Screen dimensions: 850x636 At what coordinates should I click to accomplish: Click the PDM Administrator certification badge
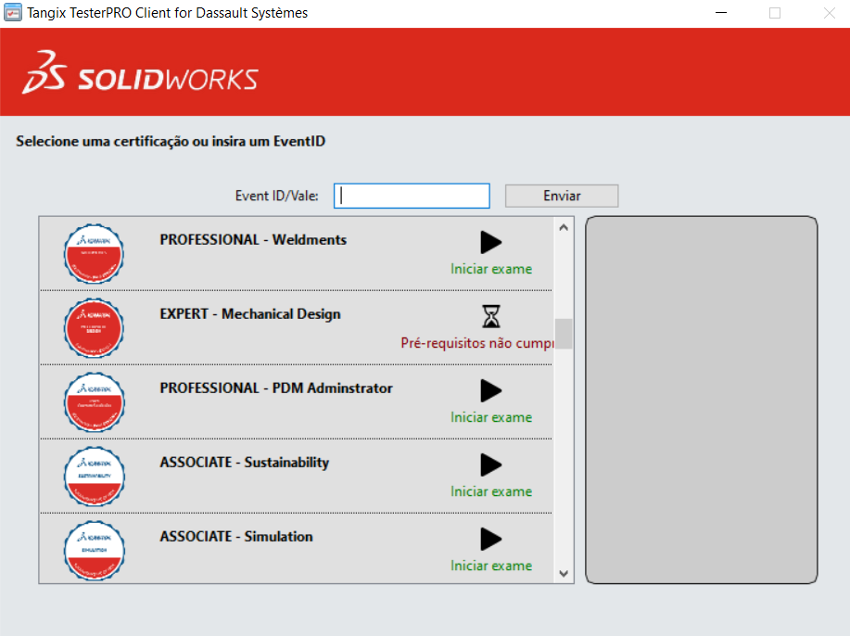[94, 401]
